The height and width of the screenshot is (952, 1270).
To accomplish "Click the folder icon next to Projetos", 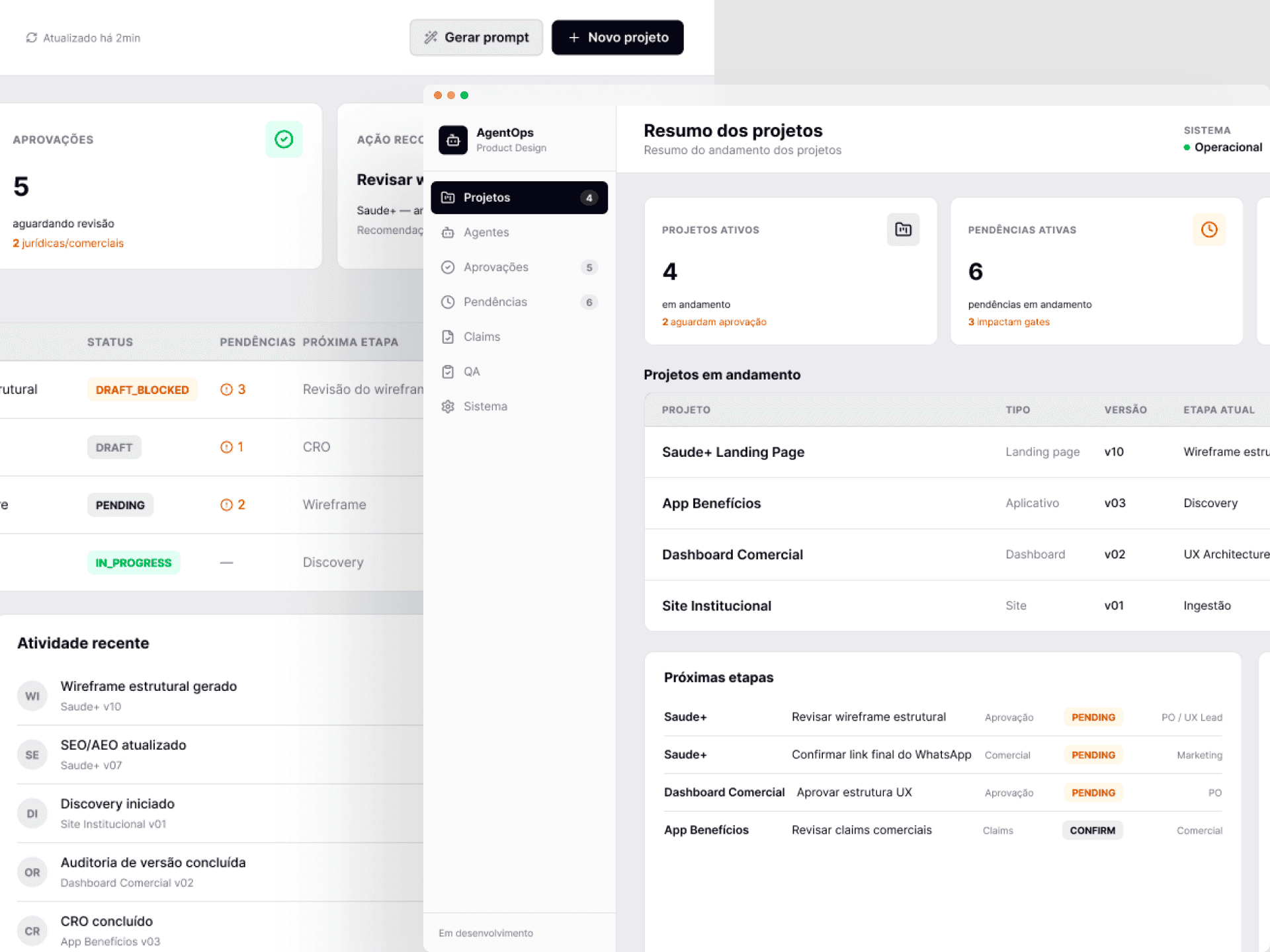I will 448,198.
